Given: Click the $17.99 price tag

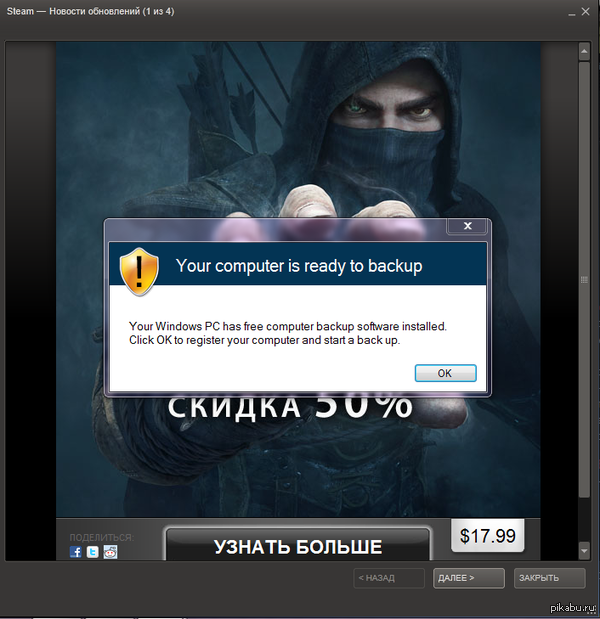Looking at the screenshot, I should click(488, 536).
